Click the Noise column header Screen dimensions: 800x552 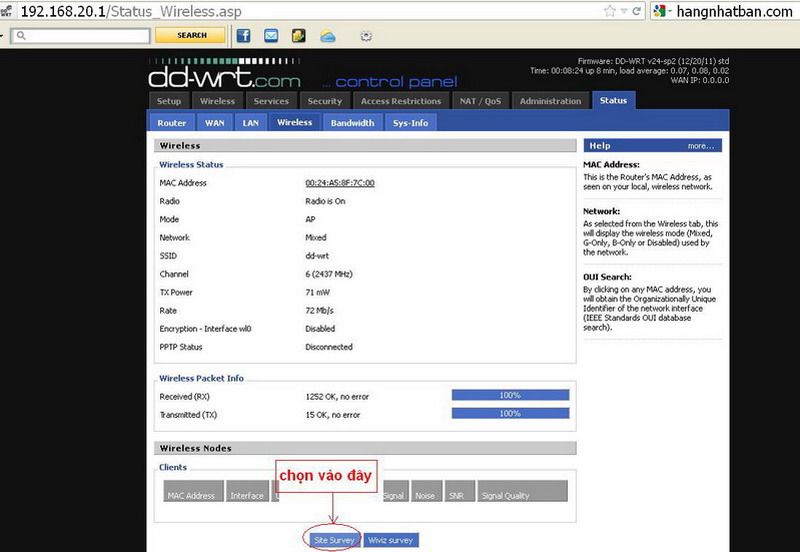427,491
